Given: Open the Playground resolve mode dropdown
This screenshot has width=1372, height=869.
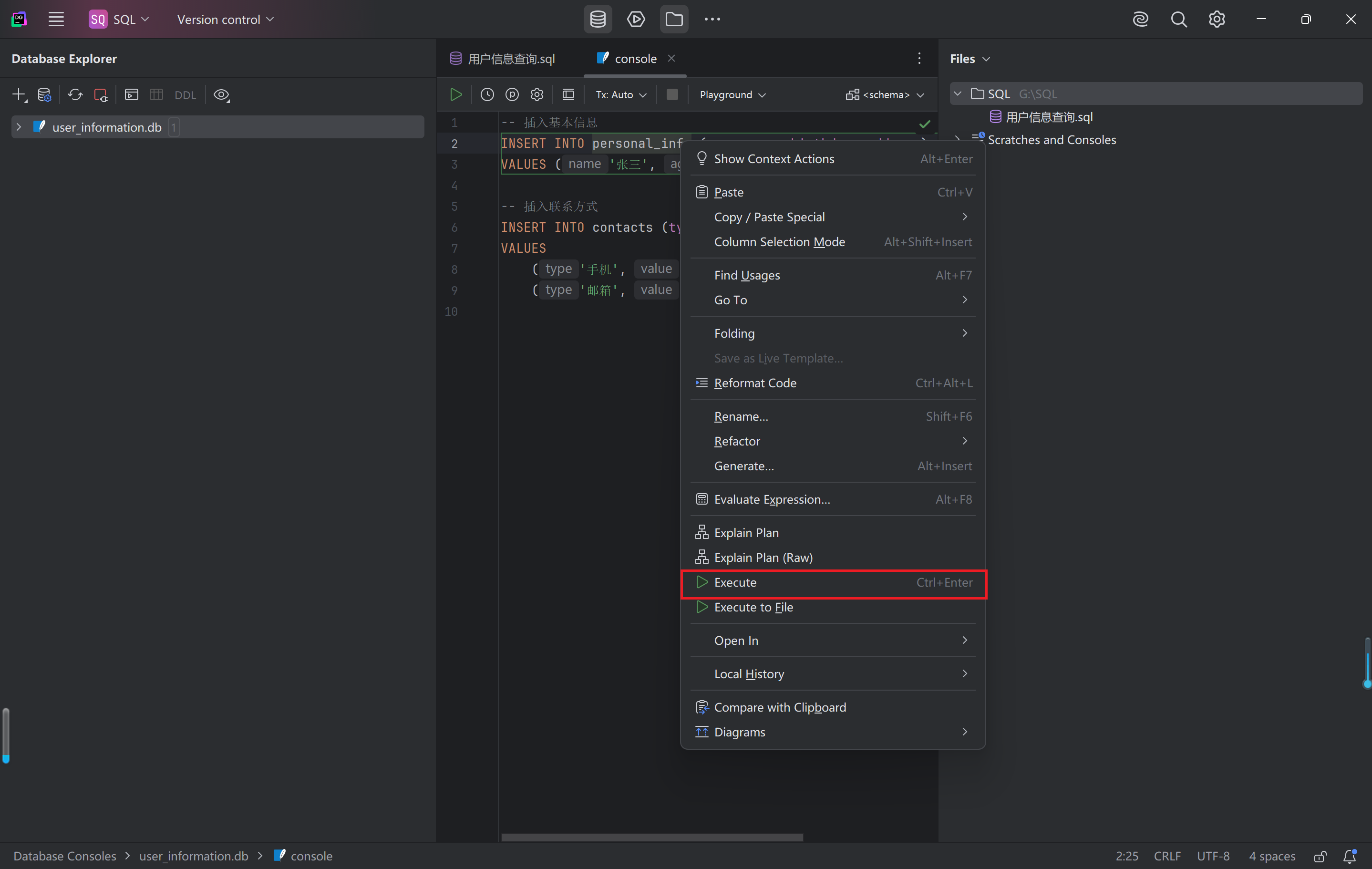Looking at the screenshot, I should 732,94.
